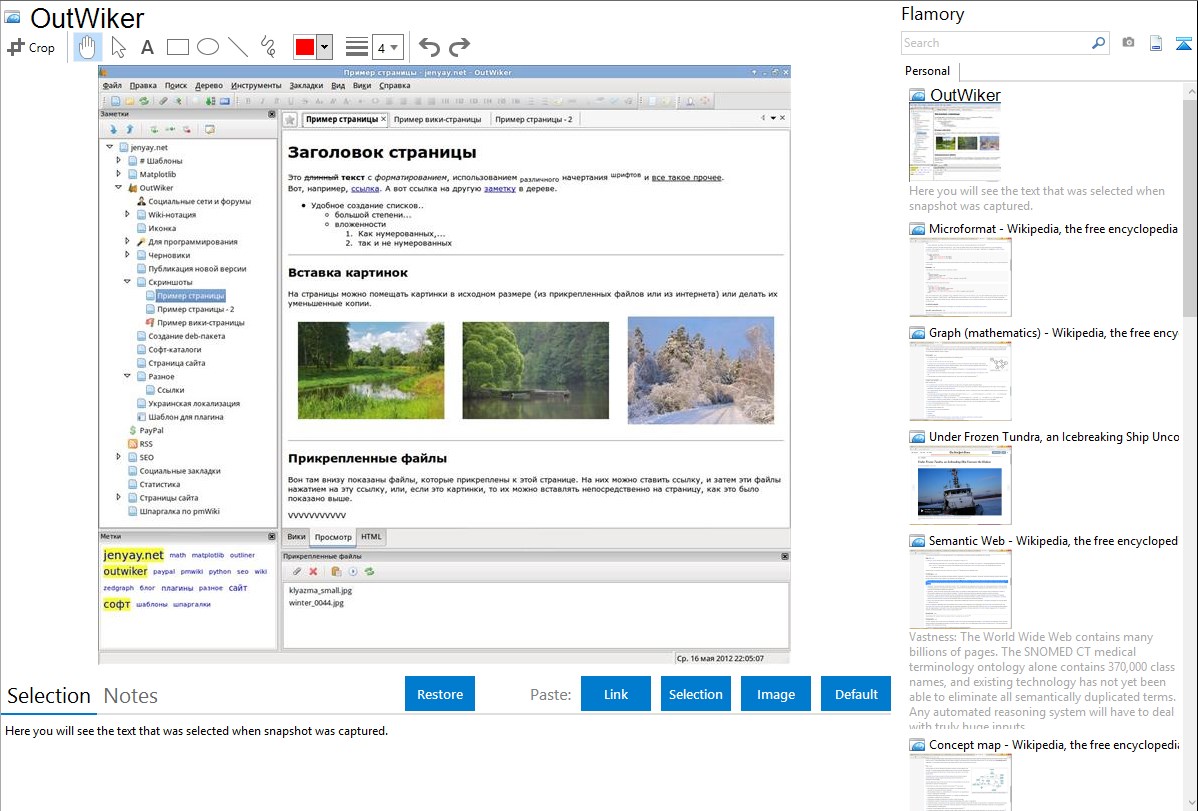
Task: Switch to the Notes tab
Action: pyautogui.click(x=130, y=696)
